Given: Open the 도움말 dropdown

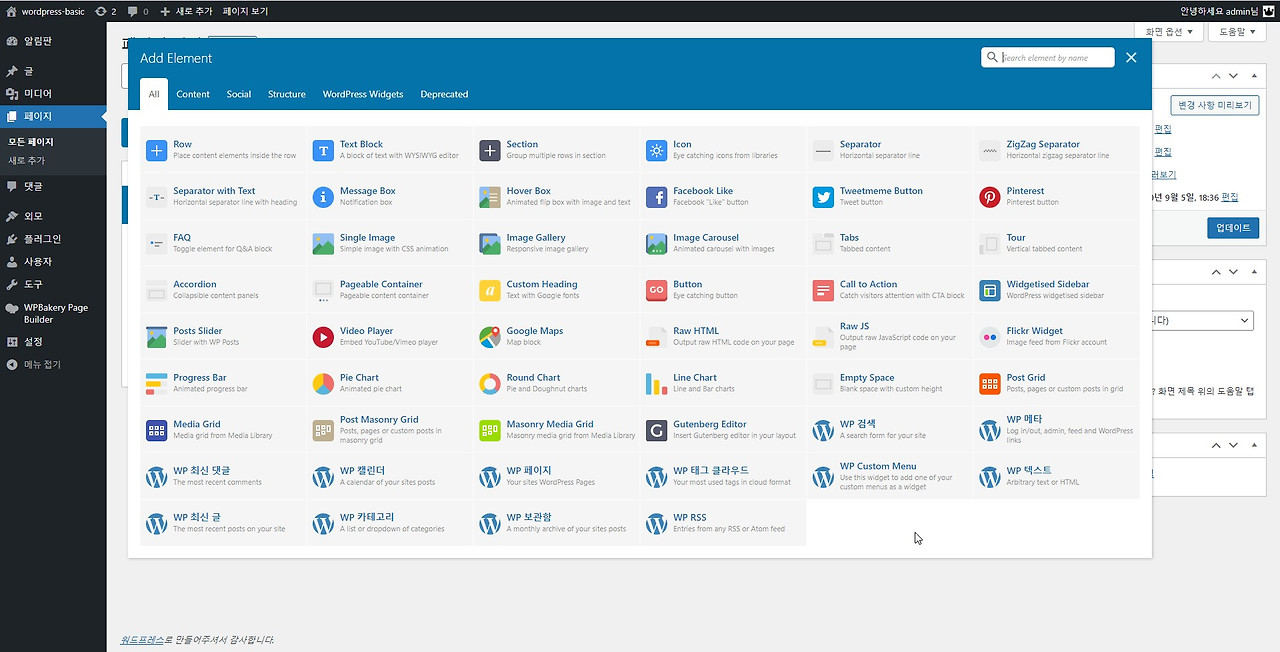Looking at the screenshot, I should click(x=1238, y=32).
